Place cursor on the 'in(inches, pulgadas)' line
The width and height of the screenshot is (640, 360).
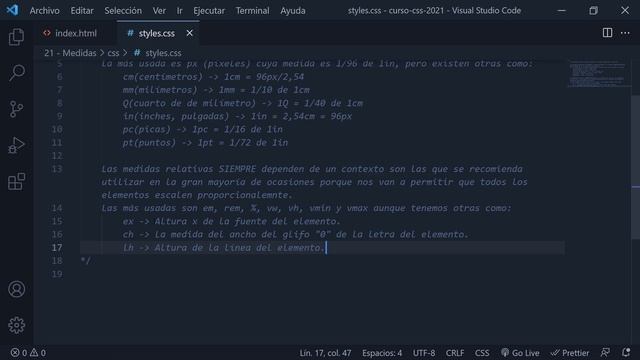click(237, 116)
